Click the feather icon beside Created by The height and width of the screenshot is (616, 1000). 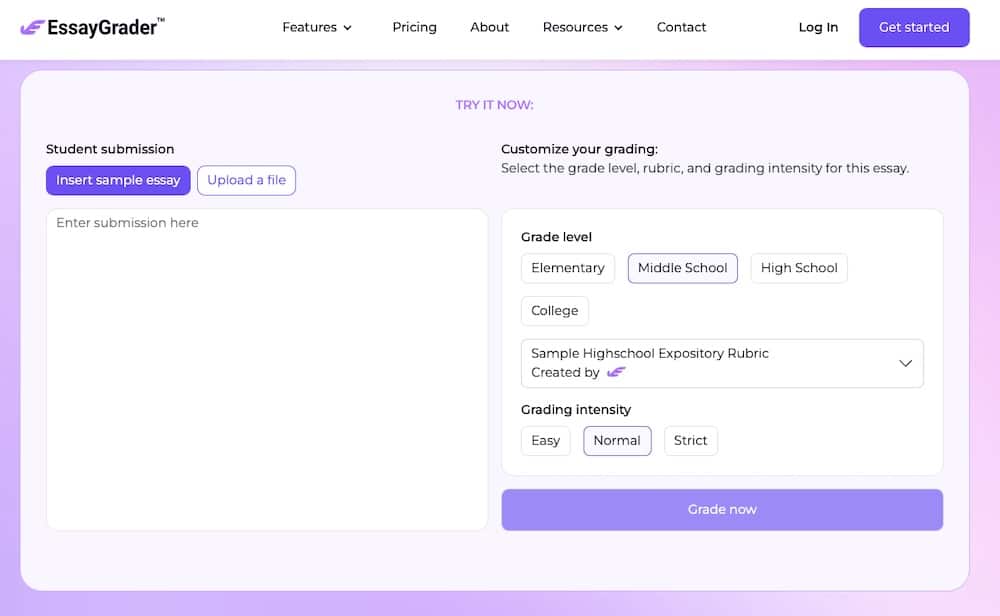pyautogui.click(x=617, y=371)
